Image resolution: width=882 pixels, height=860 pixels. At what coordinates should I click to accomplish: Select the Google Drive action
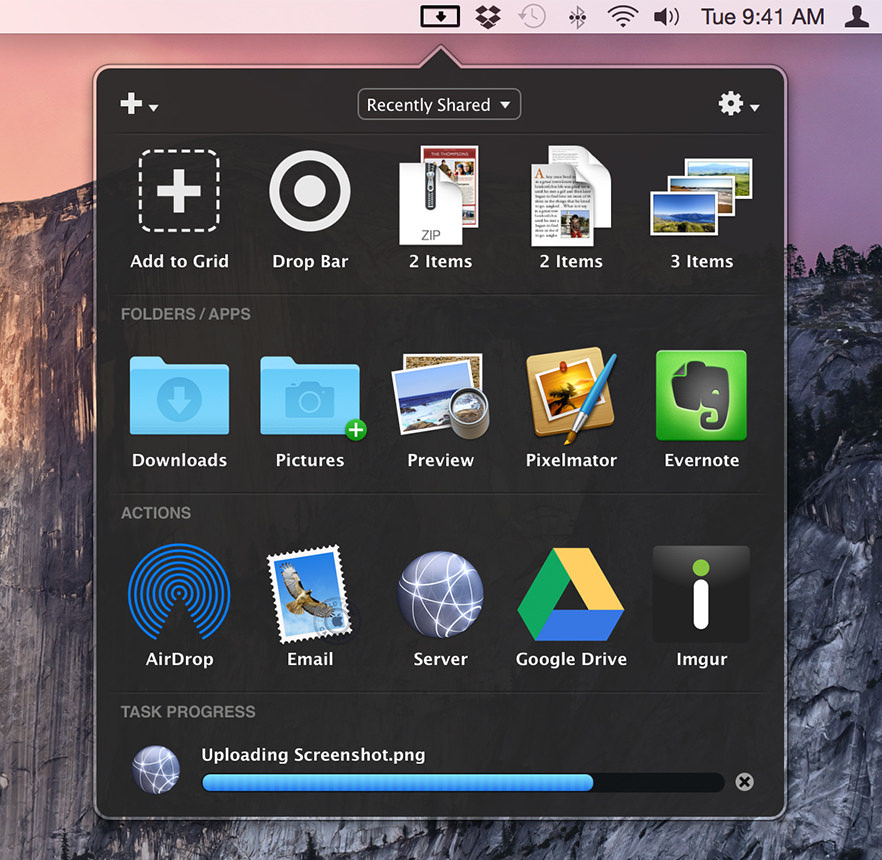pos(570,594)
